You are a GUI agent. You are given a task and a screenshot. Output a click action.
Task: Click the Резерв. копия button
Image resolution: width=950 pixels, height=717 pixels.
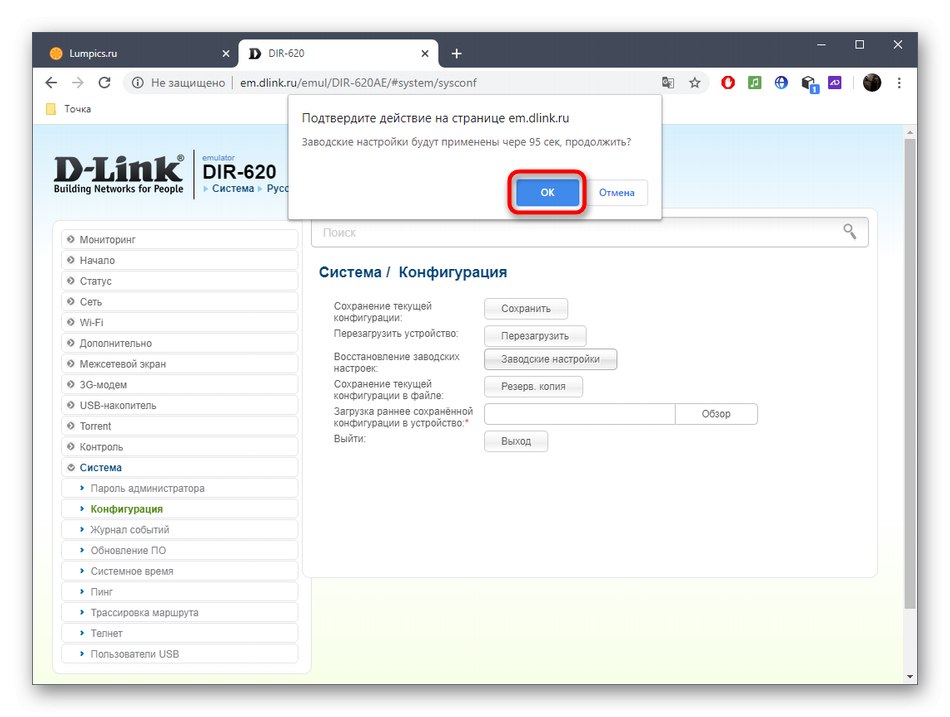click(x=533, y=386)
